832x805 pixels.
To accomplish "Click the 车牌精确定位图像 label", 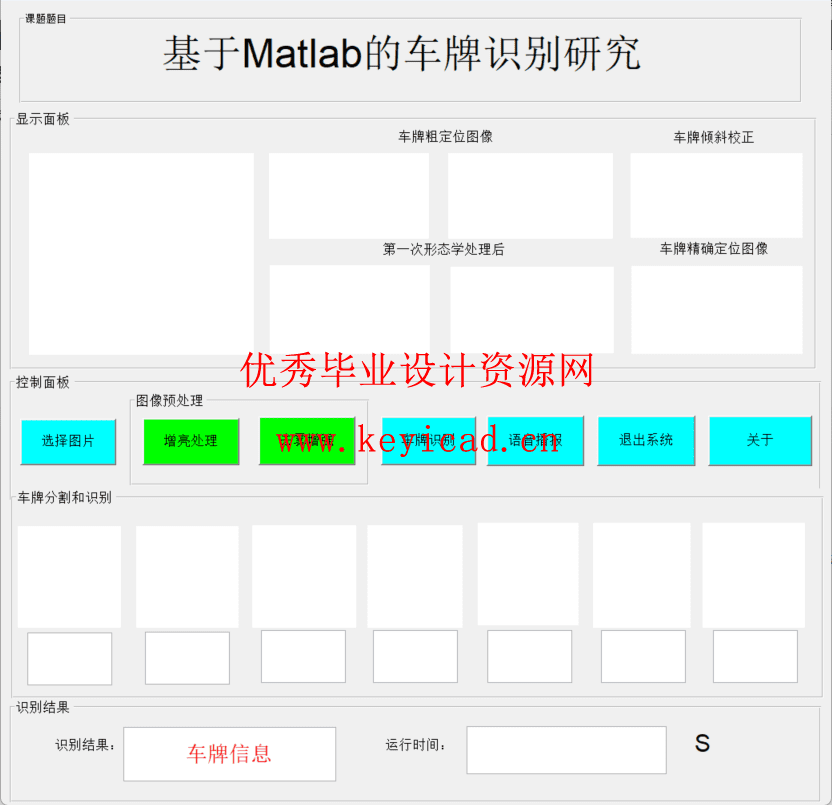I will [x=714, y=248].
